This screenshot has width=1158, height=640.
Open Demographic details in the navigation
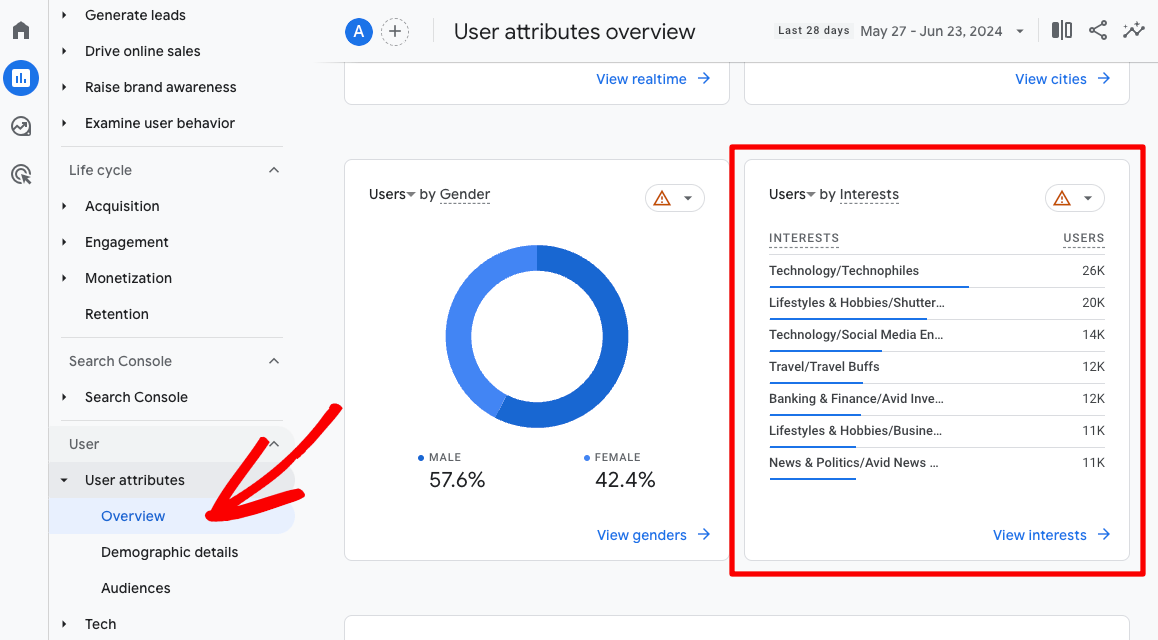pos(169,552)
